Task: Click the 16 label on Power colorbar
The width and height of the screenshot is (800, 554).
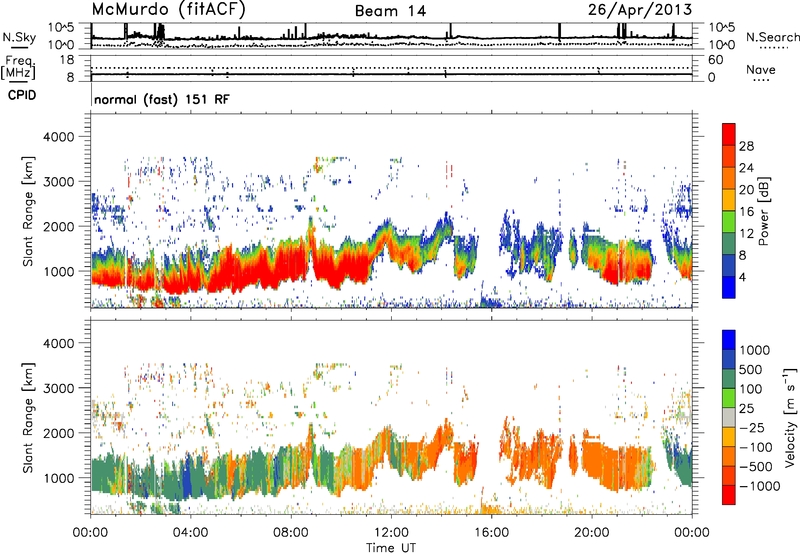Action: (746, 212)
